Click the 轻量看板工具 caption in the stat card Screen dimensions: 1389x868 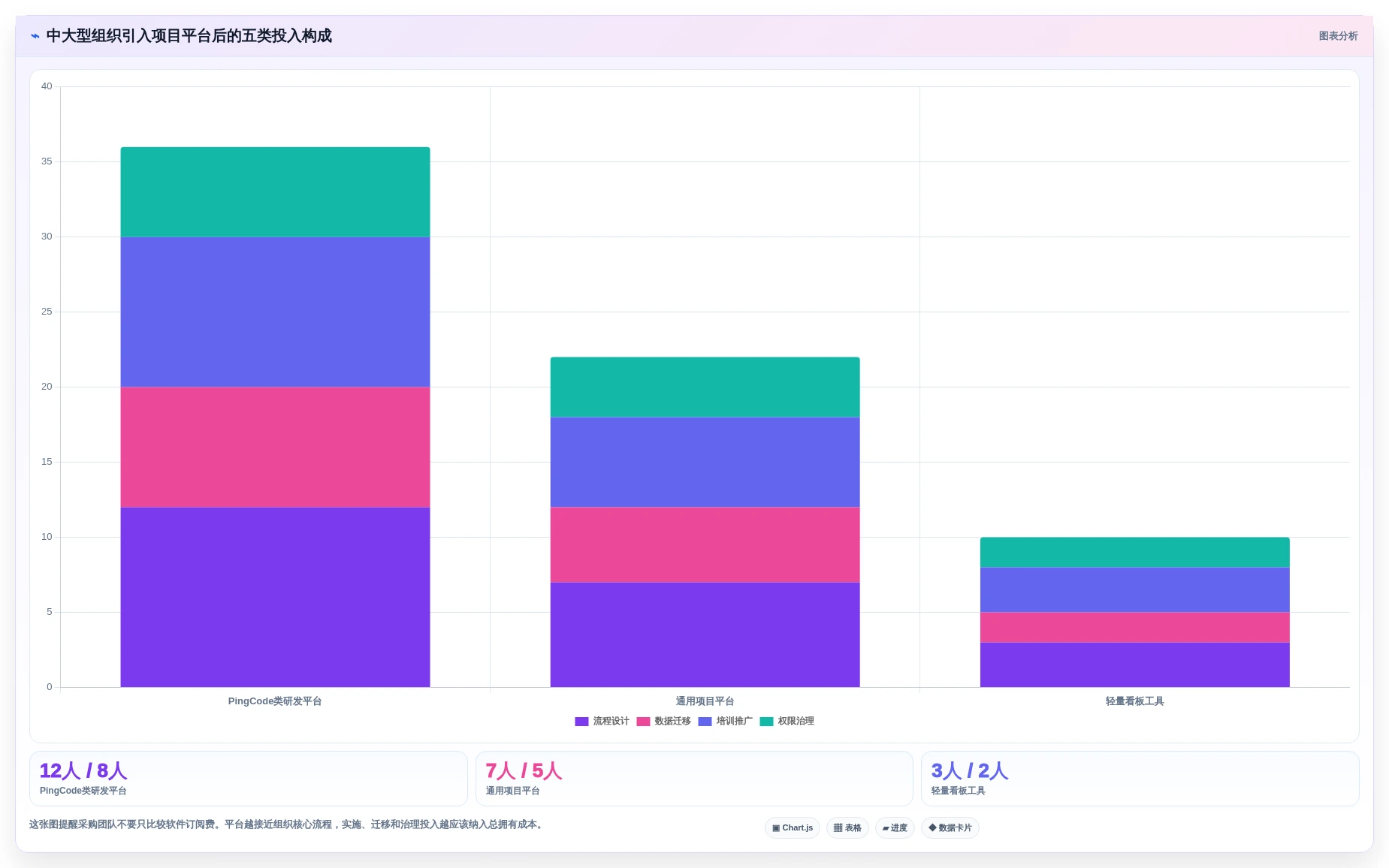coord(958,791)
